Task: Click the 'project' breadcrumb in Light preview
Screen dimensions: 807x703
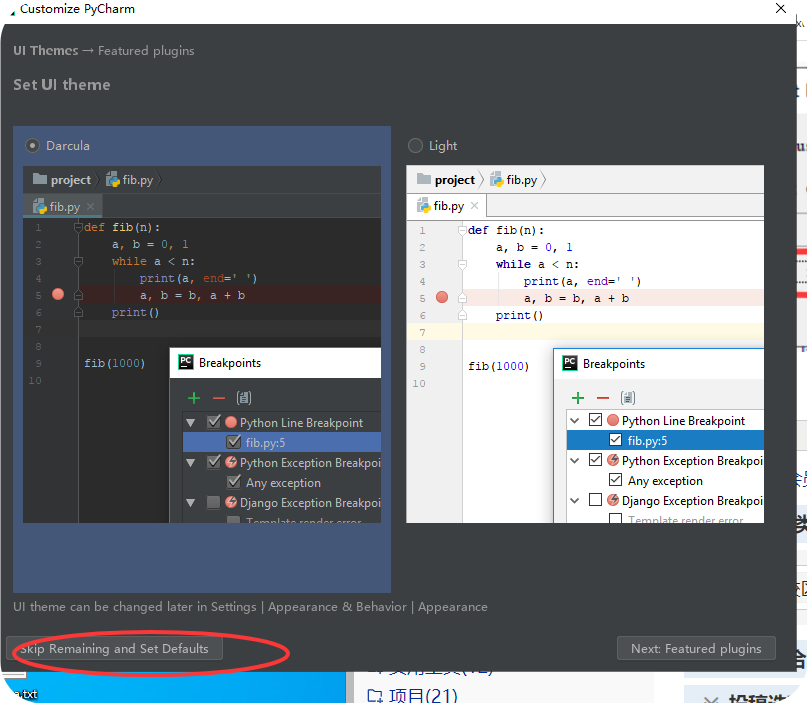Action: click(x=454, y=180)
